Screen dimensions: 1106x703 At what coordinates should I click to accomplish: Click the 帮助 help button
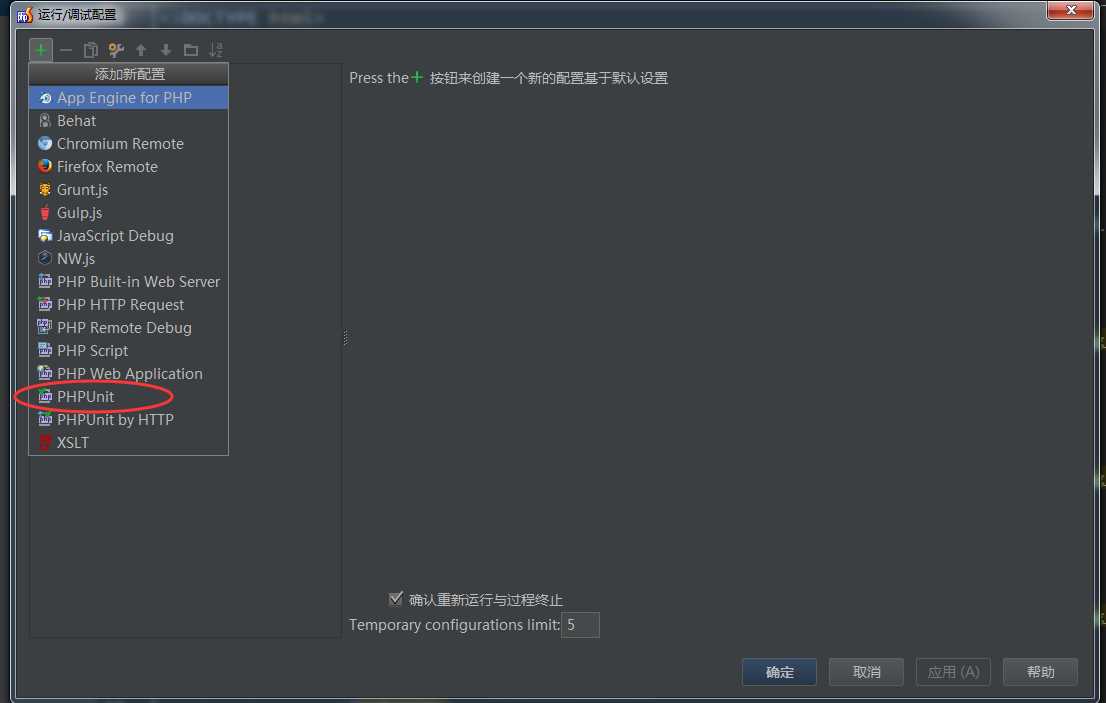(x=1040, y=672)
